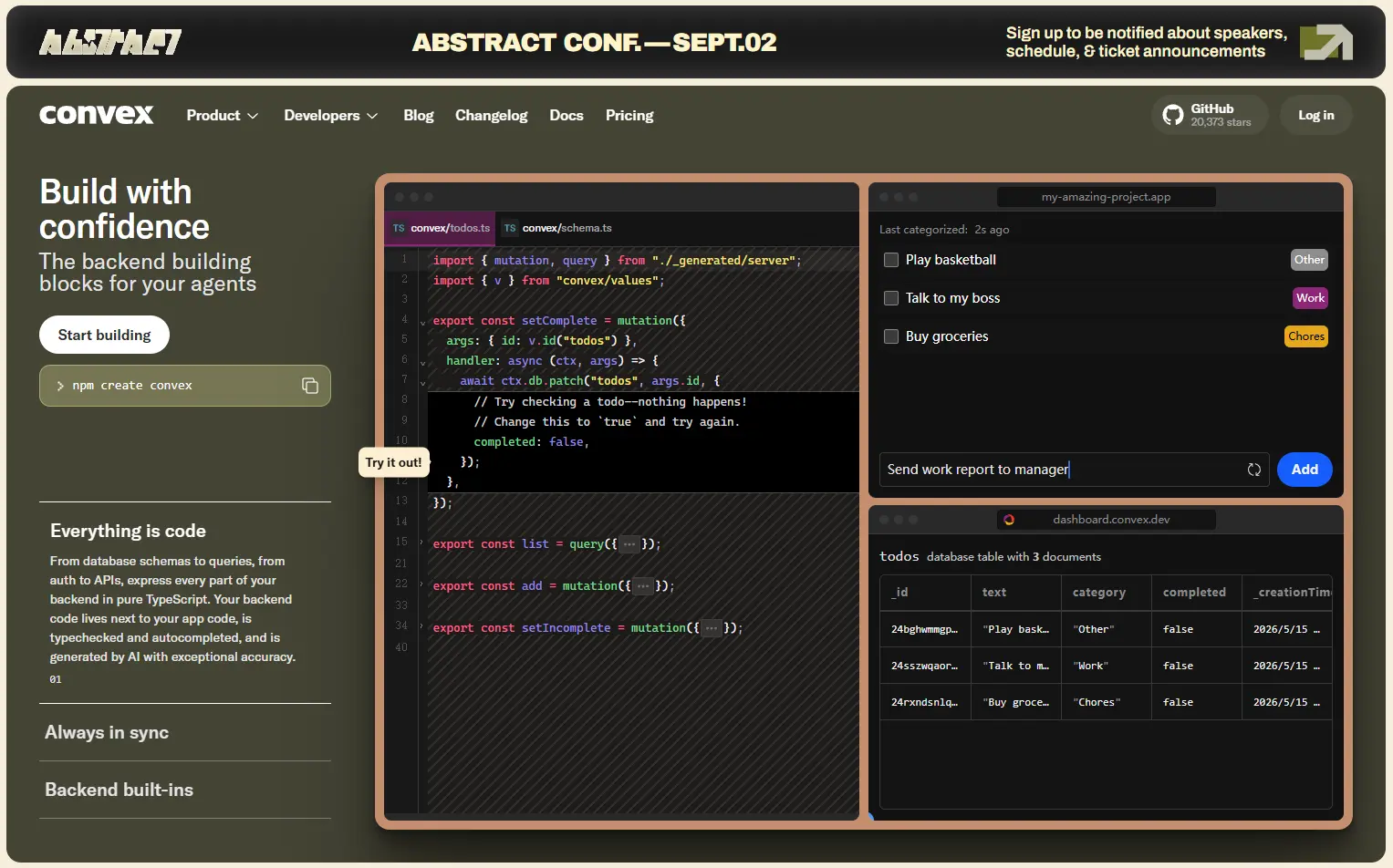Copy the npm create convex command
Screen dimensions: 1393x868
click(310, 386)
